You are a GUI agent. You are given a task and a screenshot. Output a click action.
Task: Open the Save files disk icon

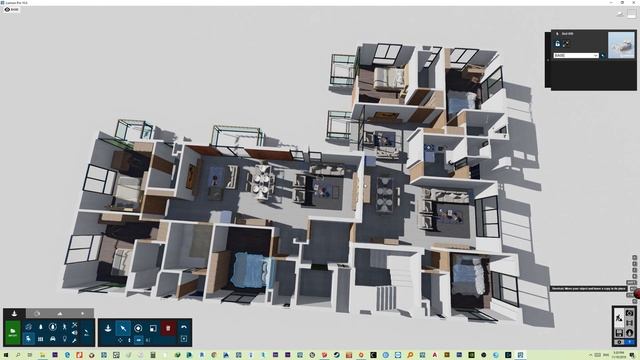click(x=619, y=333)
